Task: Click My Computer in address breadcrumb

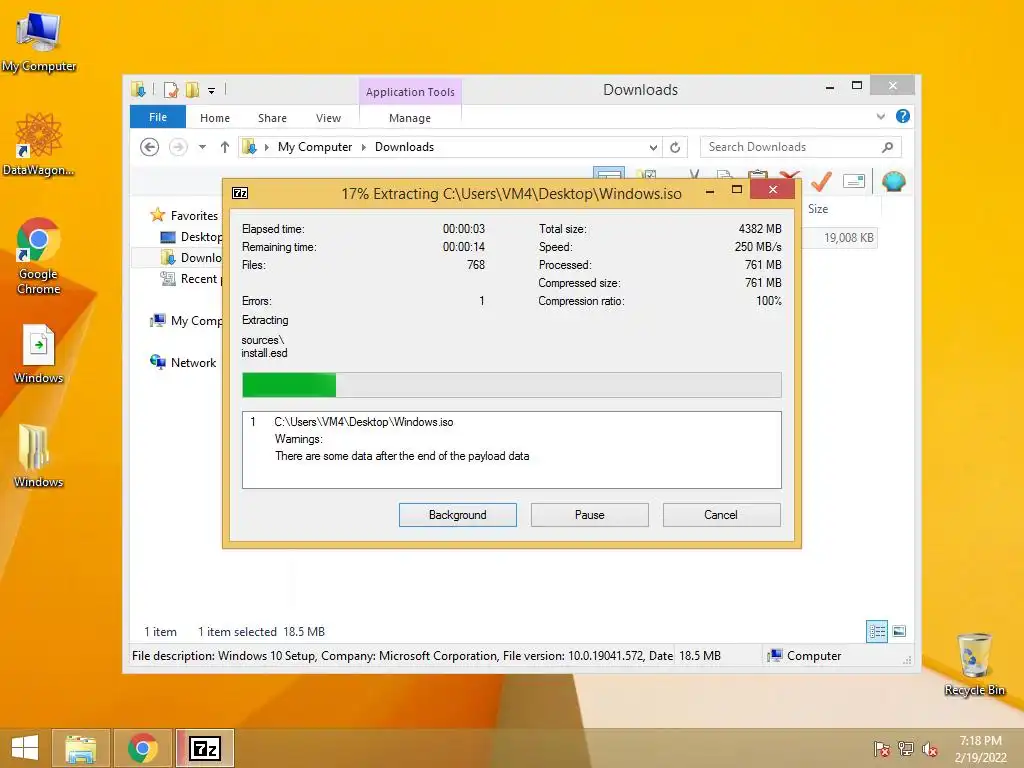Action: 315,147
